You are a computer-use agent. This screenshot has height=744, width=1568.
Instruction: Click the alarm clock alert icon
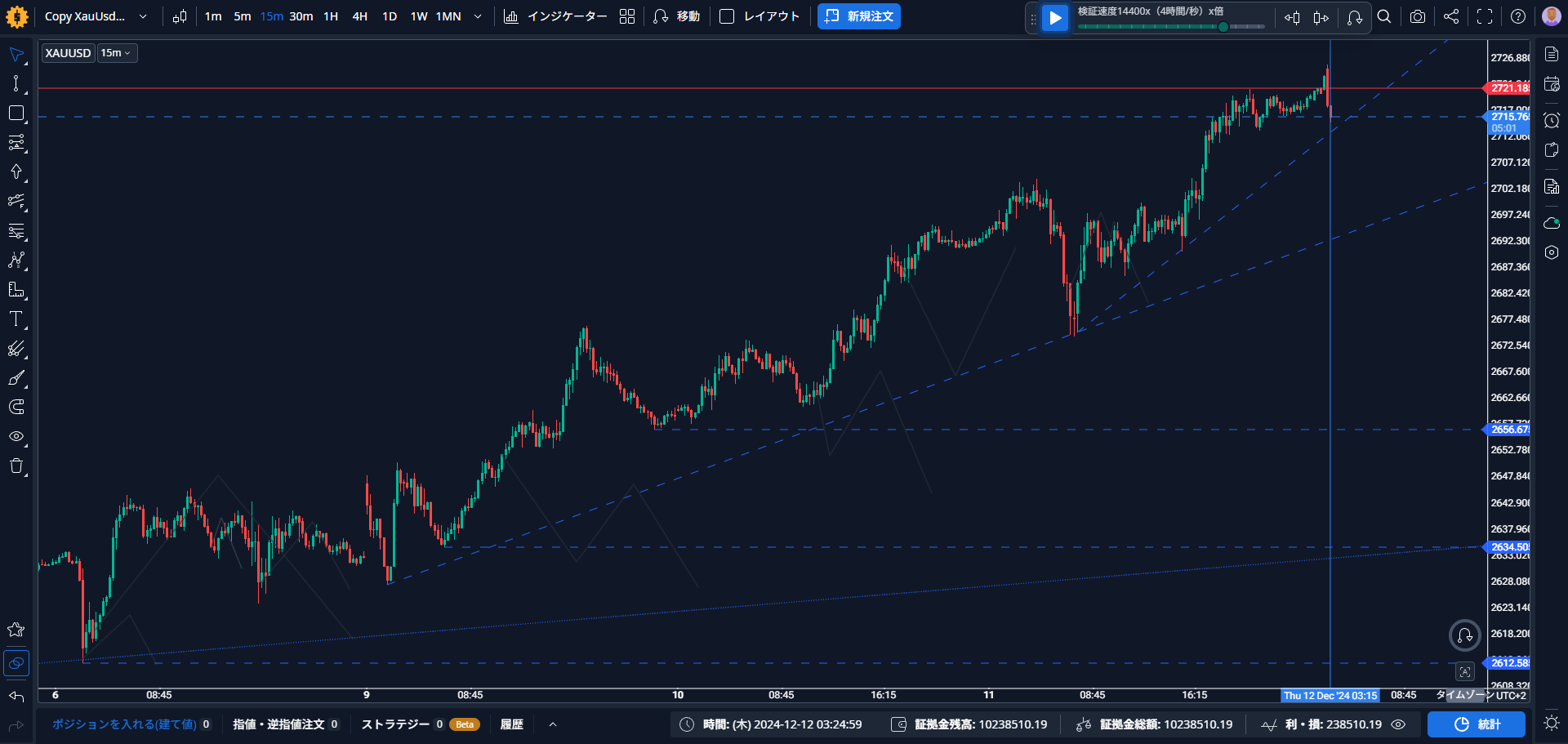(x=1552, y=120)
